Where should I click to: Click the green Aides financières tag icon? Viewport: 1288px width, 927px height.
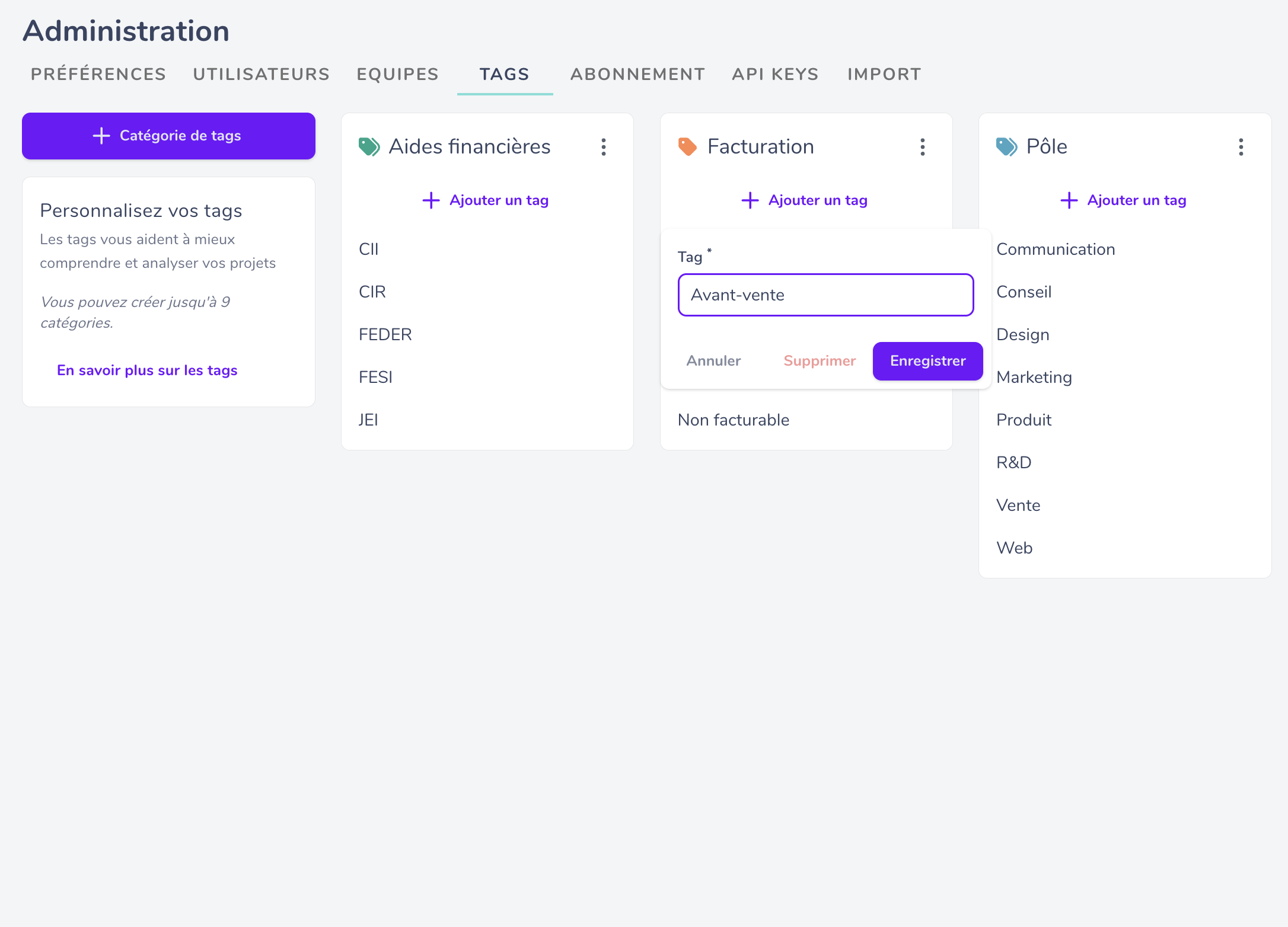click(369, 146)
